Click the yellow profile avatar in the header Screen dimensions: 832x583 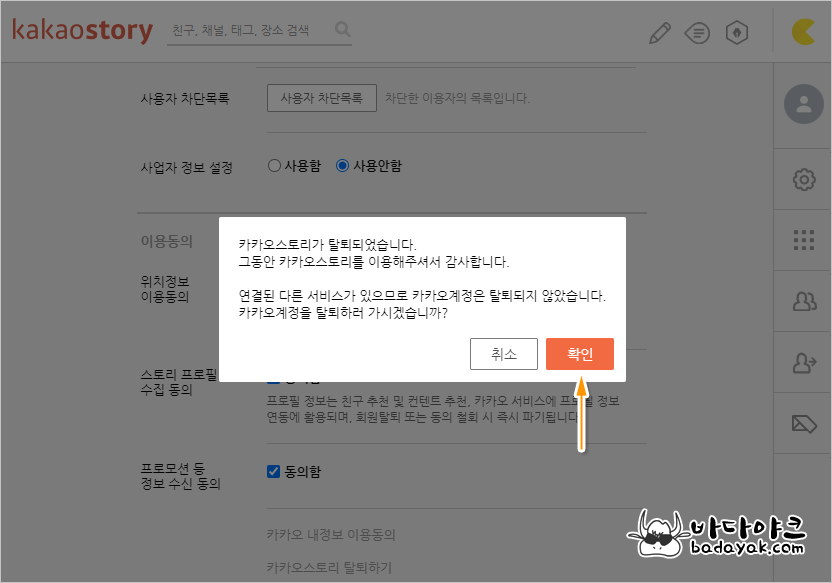coord(803,32)
